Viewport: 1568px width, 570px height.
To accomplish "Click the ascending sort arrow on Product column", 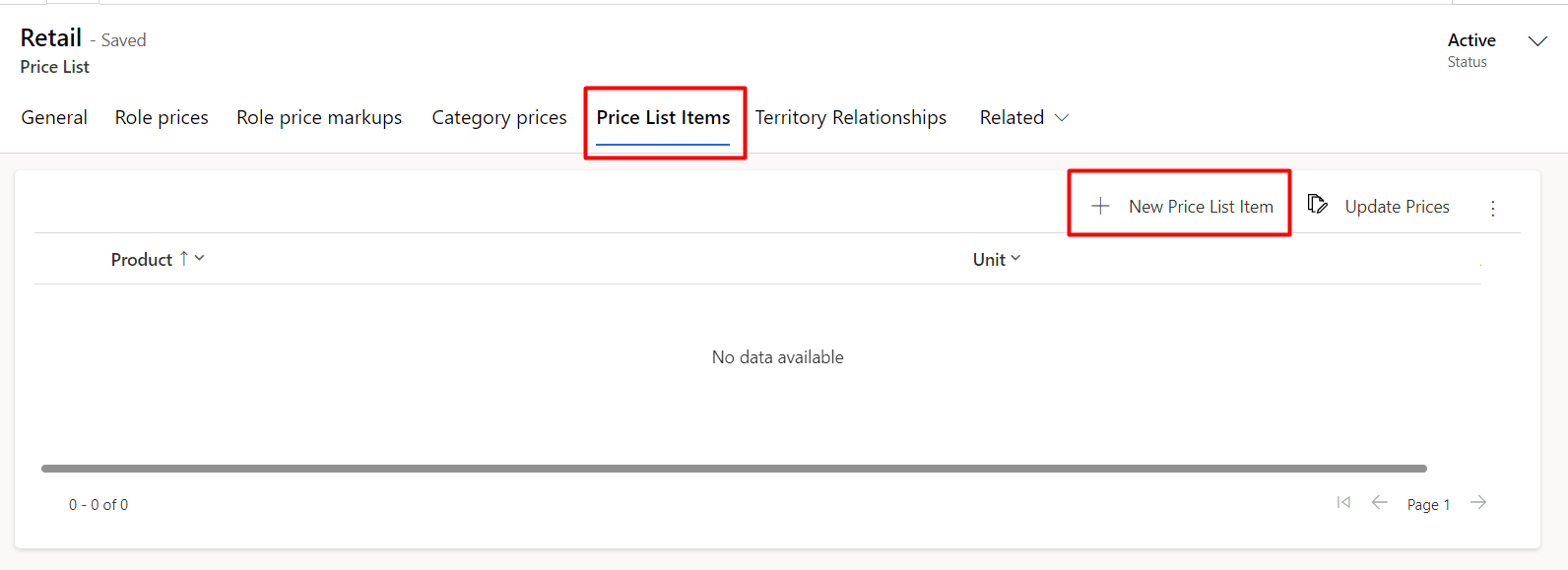I will [x=183, y=258].
